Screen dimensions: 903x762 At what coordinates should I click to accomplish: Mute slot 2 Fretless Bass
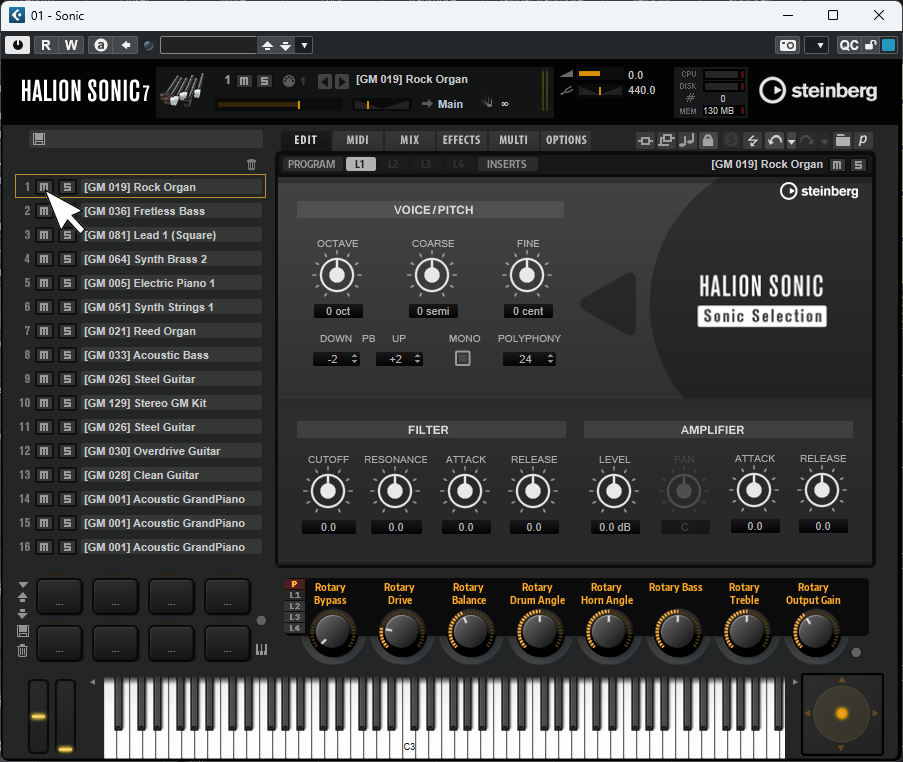(x=44, y=211)
